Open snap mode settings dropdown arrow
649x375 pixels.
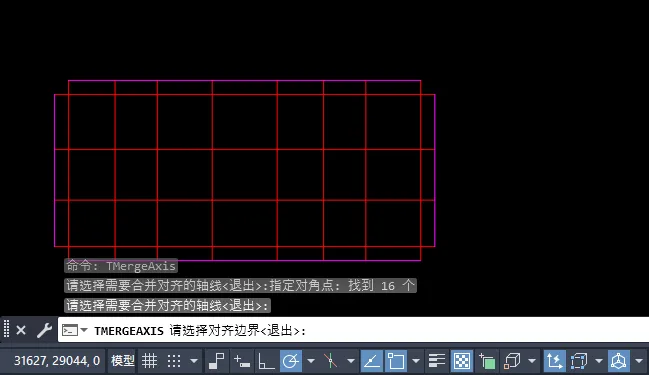(194, 361)
